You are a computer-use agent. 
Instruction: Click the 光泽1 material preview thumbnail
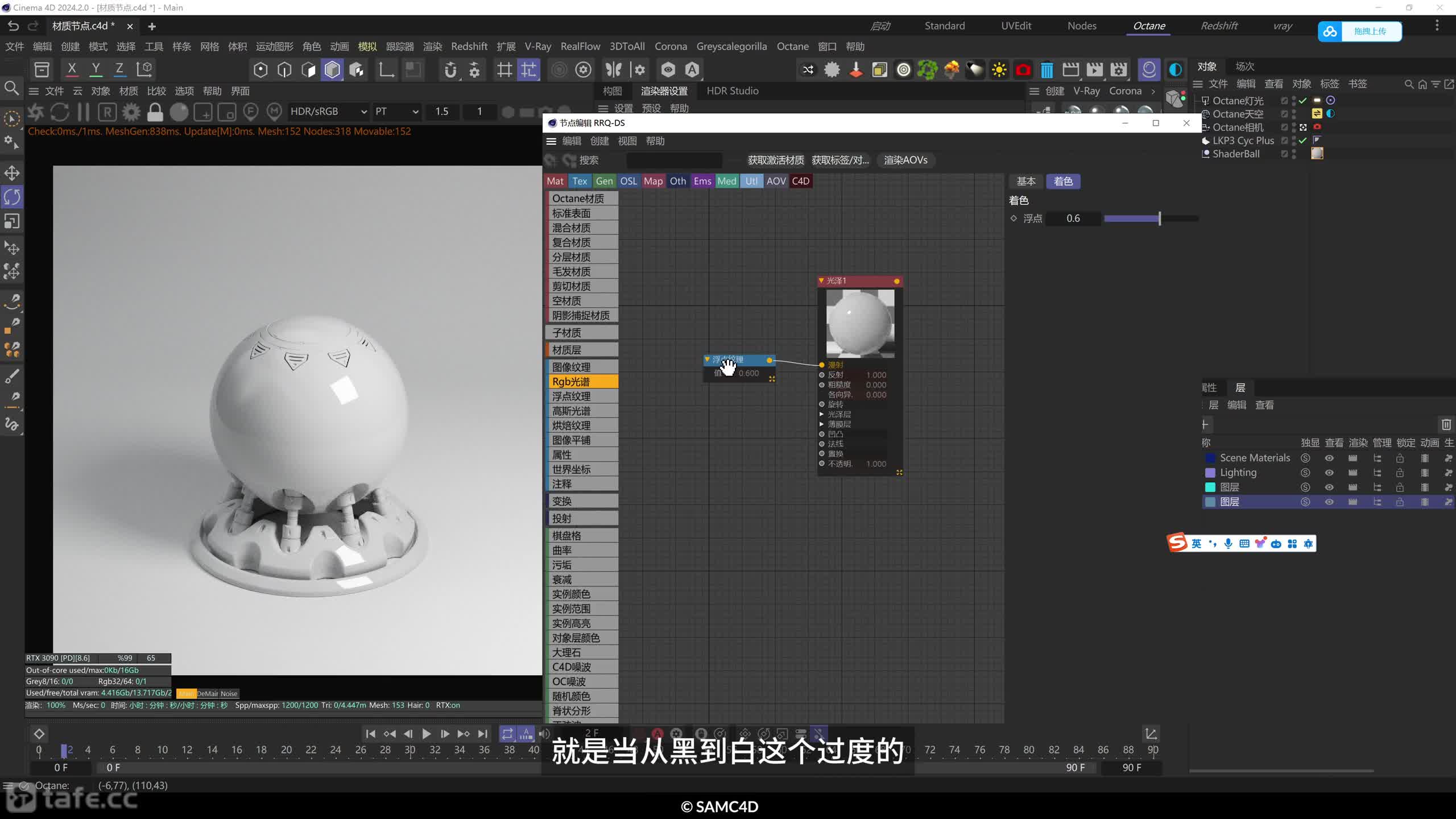(860, 323)
